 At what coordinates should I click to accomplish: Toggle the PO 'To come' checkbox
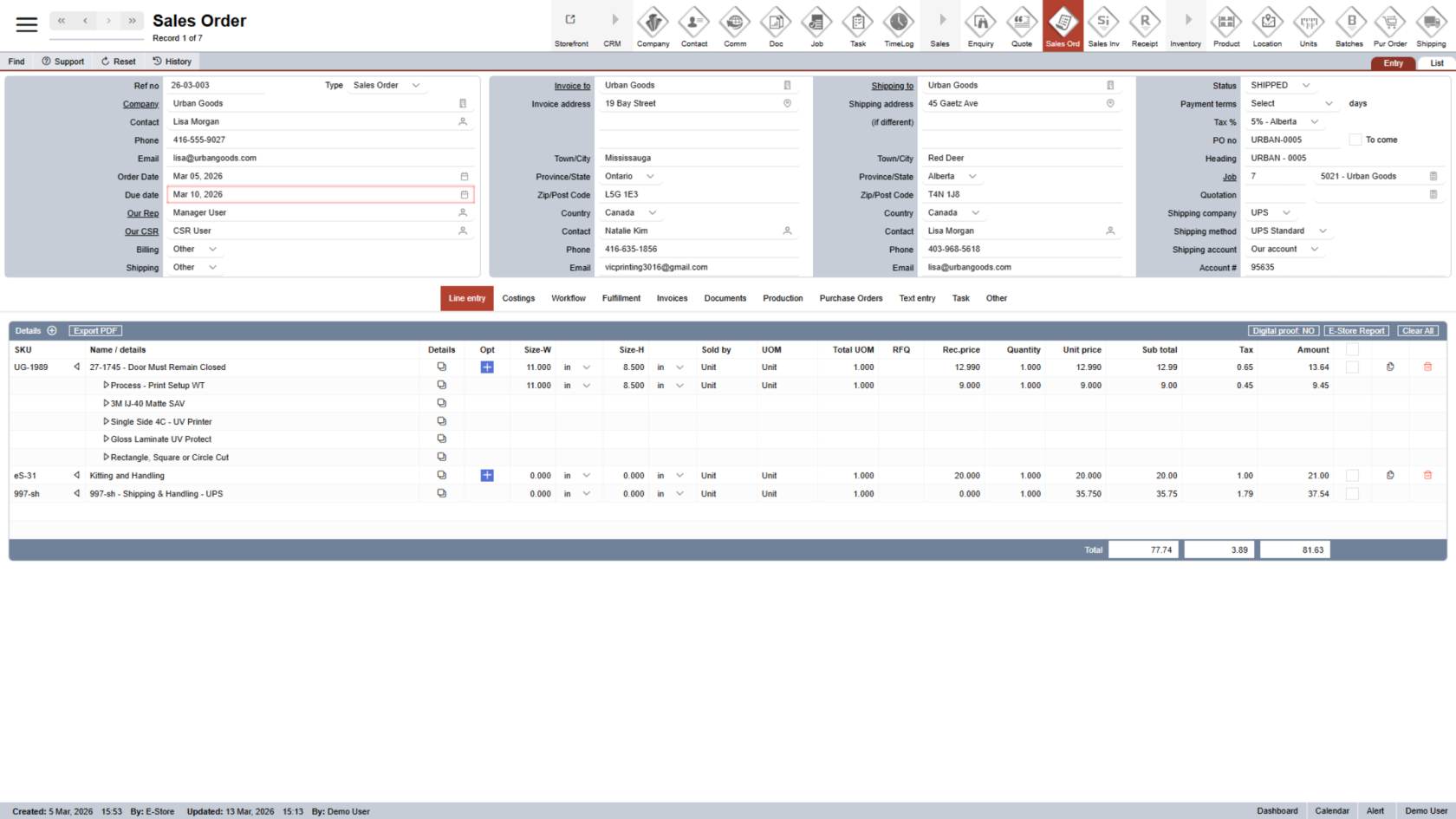1355,140
